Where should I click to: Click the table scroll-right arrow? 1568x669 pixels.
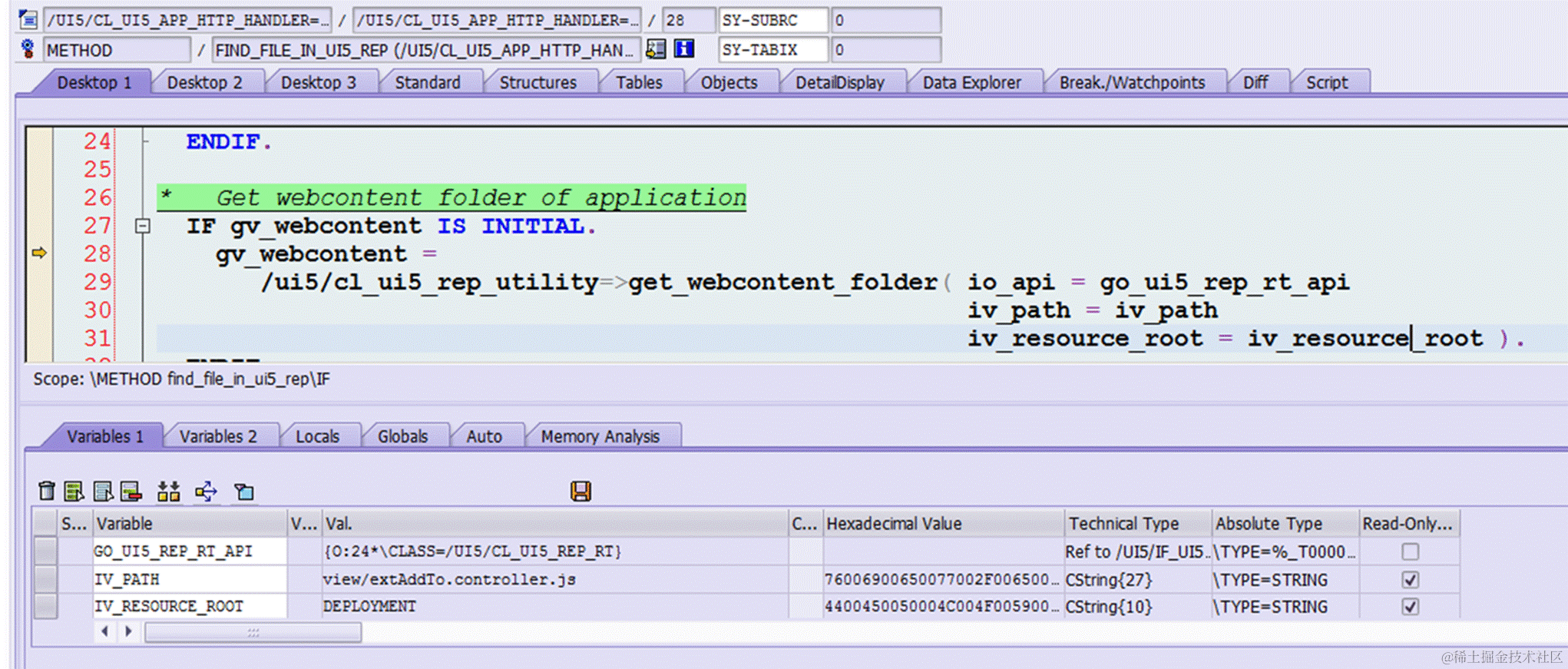128,631
